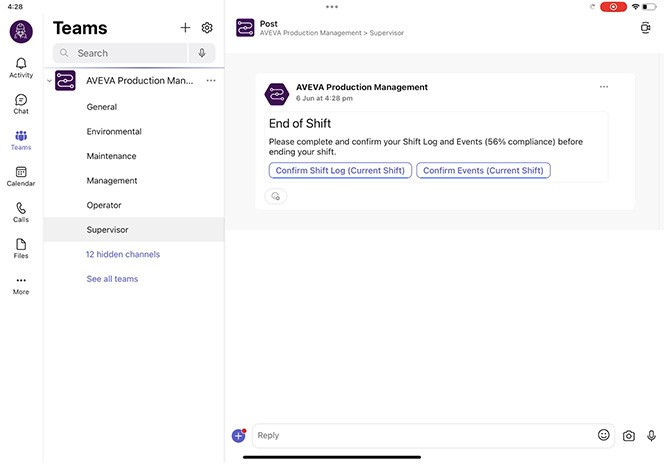Record a voice message with microphone
664x464 pixels.
point(651,436)
